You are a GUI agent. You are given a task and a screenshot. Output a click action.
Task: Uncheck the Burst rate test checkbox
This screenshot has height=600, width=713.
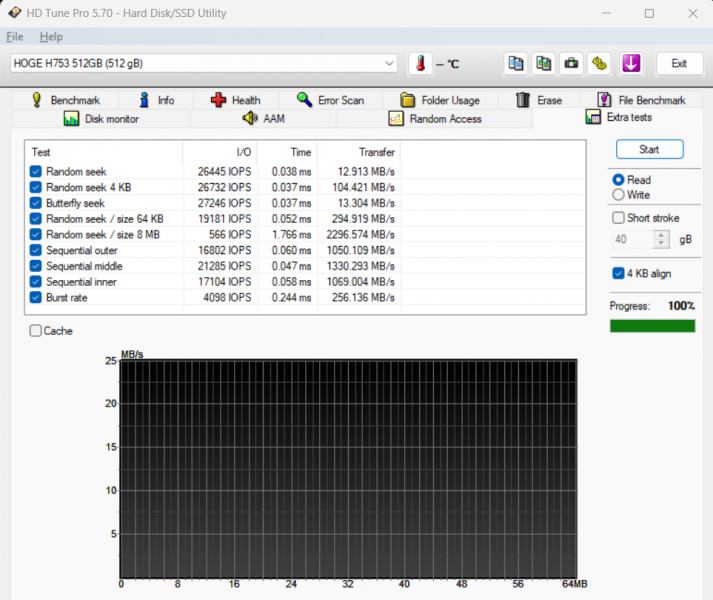point(36,297)
